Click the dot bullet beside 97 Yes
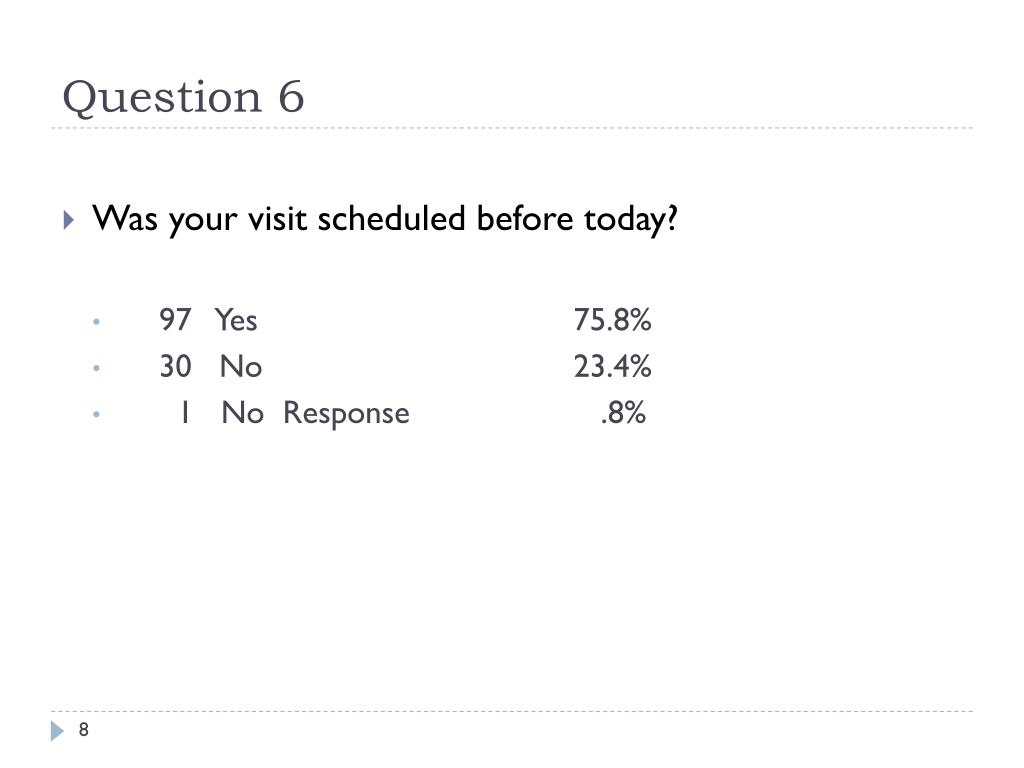This screenshot has width=1024, height=768. pyautogui.click(x=96, y=322)
